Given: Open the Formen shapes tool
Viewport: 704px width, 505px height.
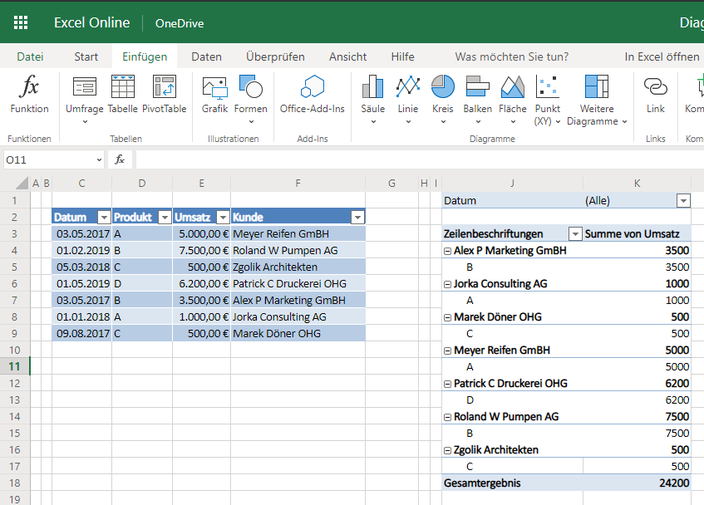Looking at the screenshot, I should pos(251,99).
